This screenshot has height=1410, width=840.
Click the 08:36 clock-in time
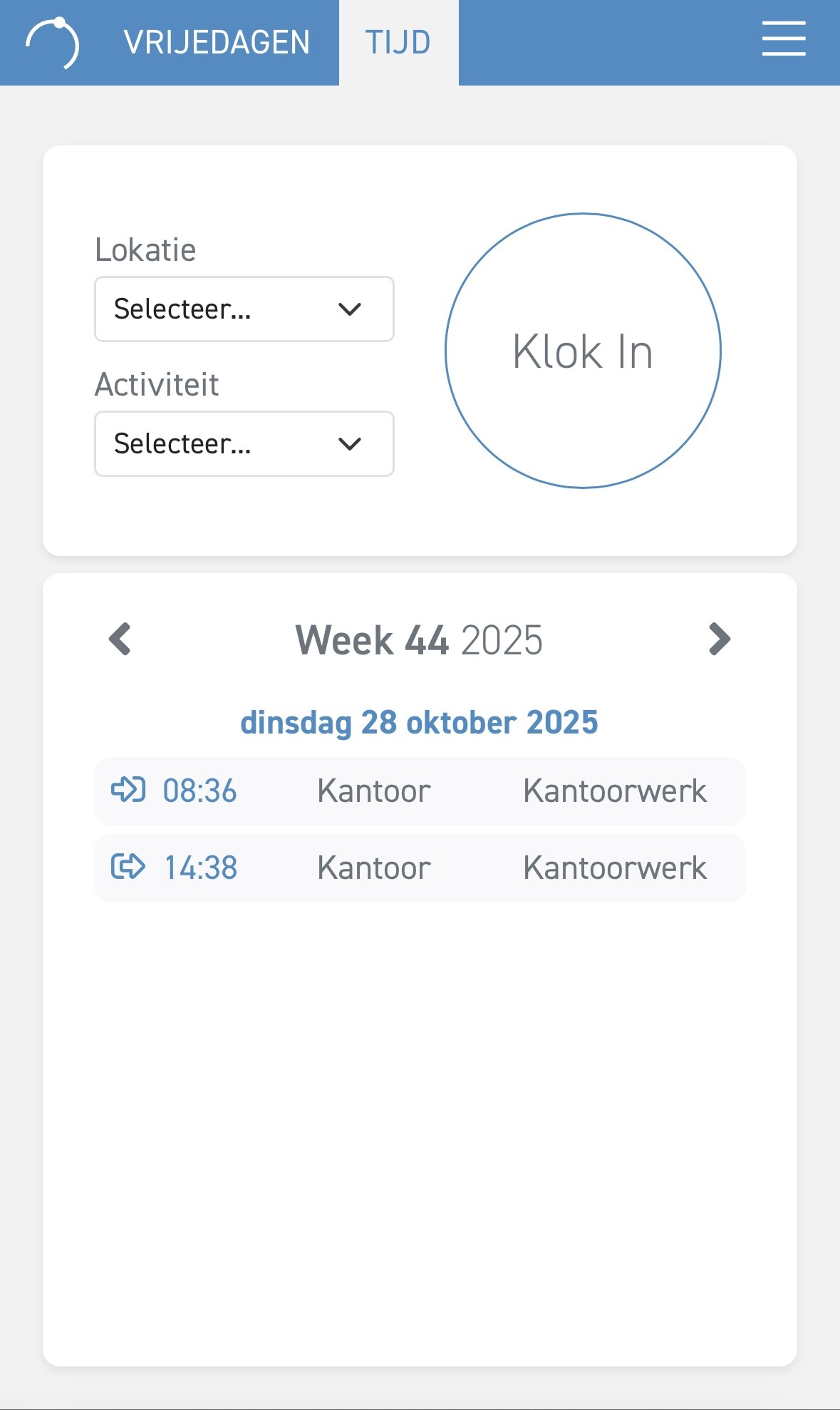tap(200, 791)
